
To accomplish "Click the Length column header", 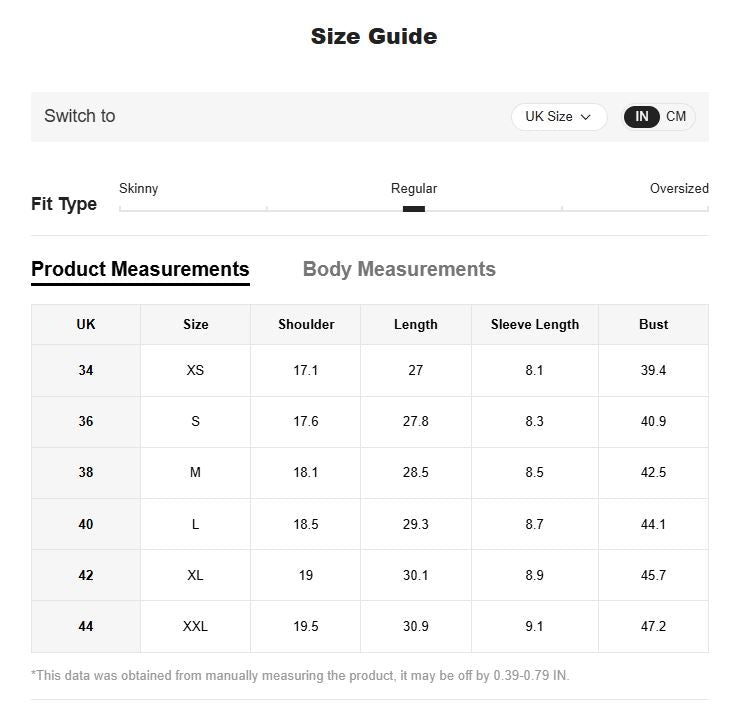I will (x=416, y=325).
